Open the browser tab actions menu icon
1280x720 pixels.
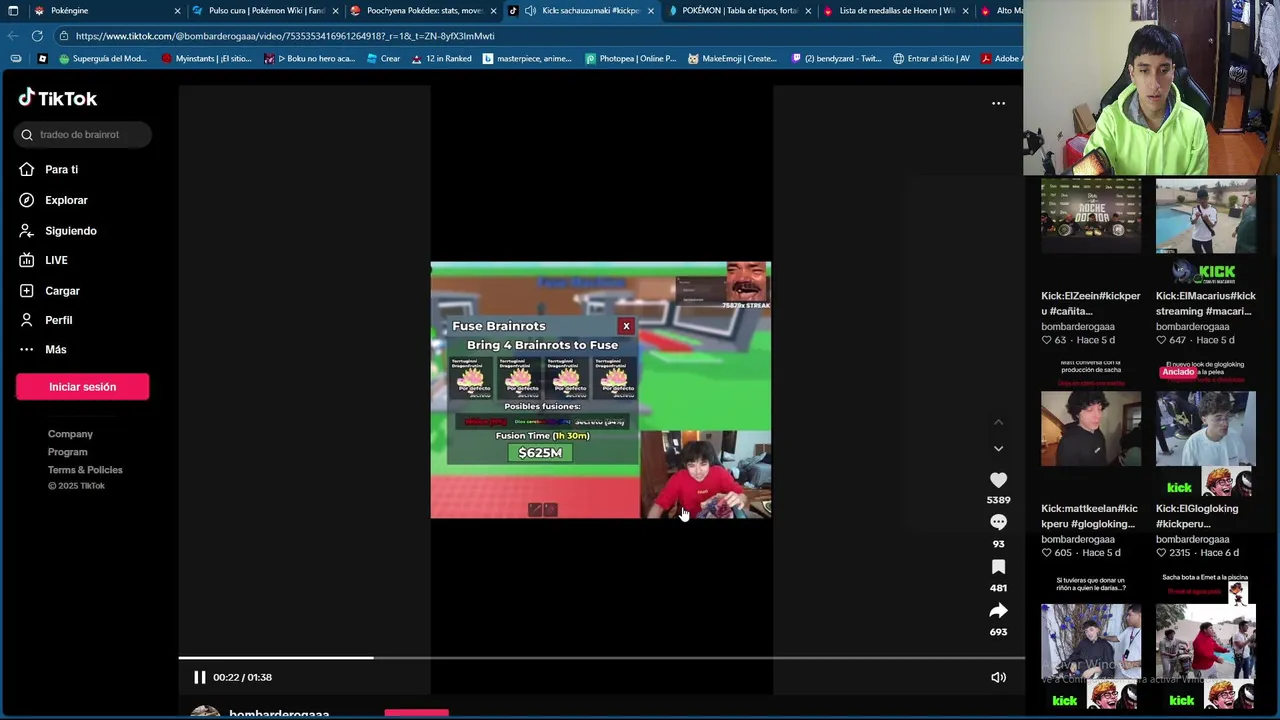pos(13,11)
